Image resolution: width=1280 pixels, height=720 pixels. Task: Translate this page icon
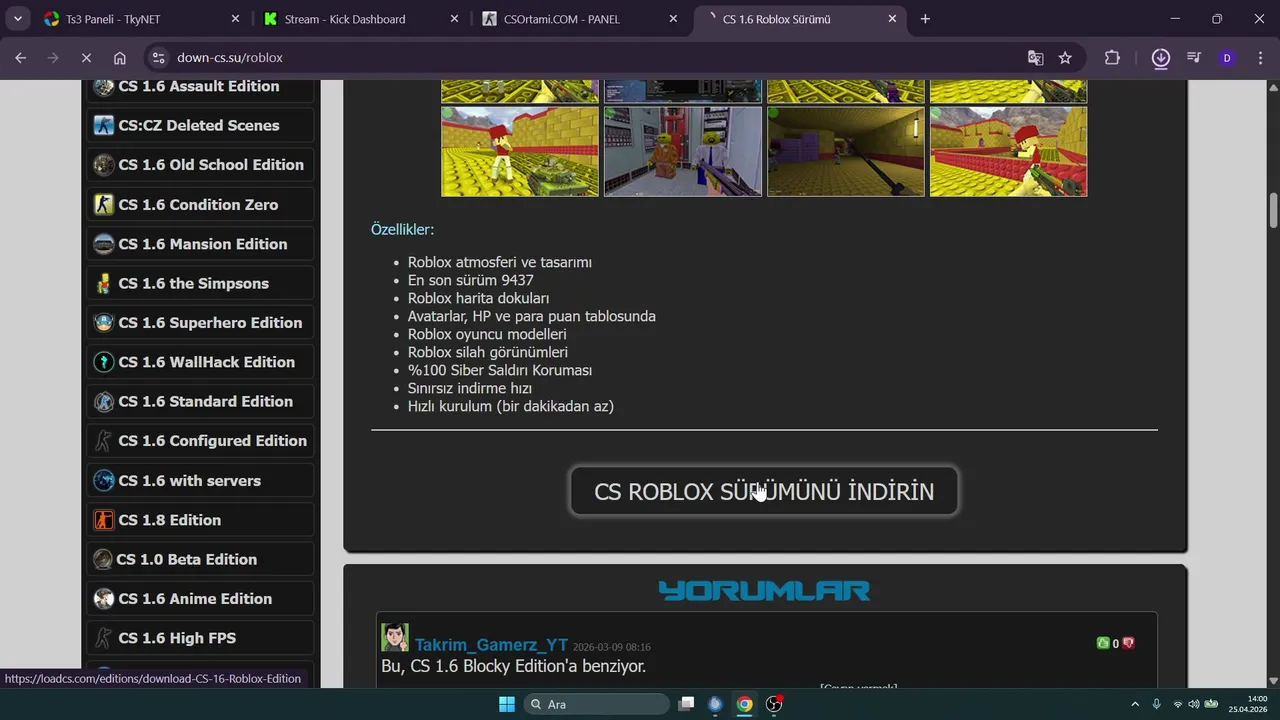(1035, 58)
